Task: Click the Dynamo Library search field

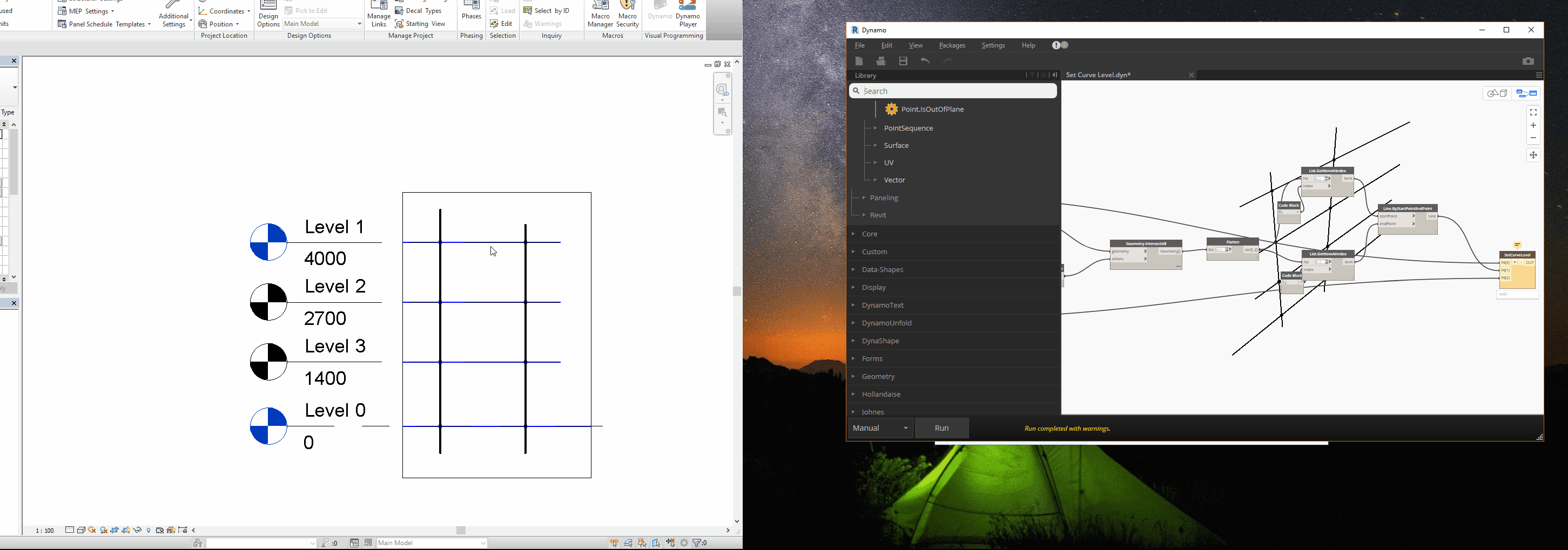Action: 953,91
